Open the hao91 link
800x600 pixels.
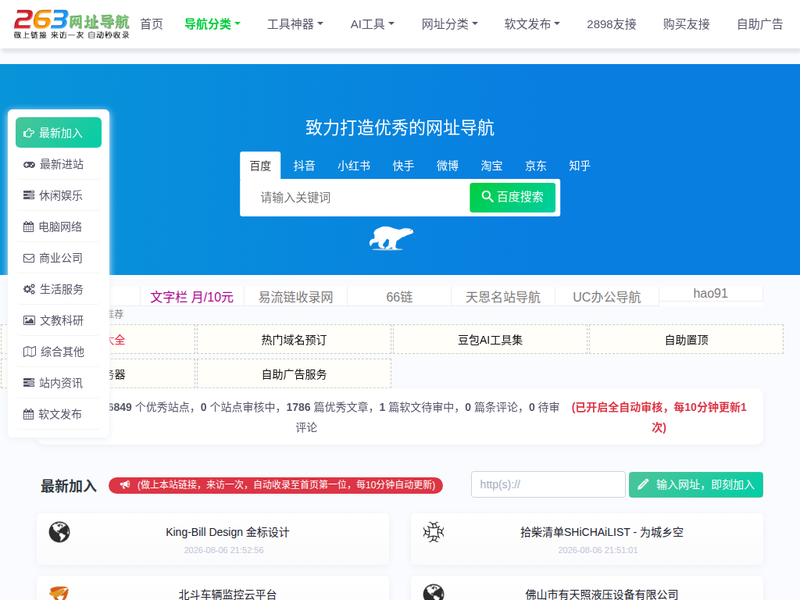[x=710, y=293]
